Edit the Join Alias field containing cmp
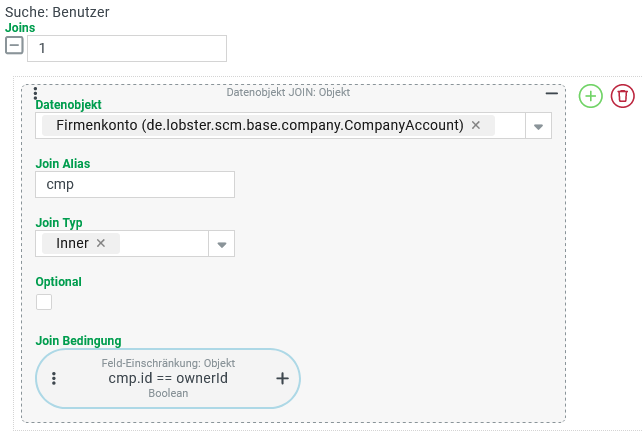Viewport: 642px width, 431px height. [x=134, y=185]
